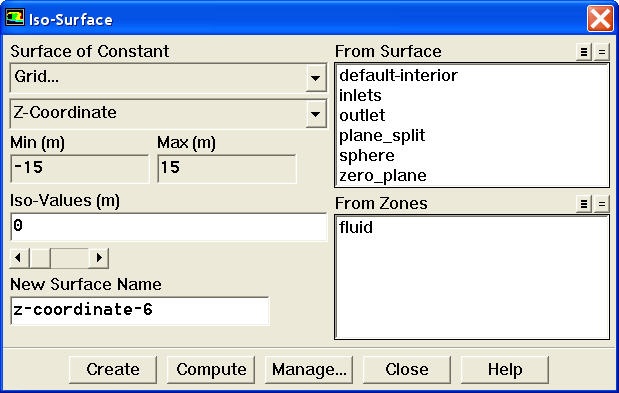Close the Iso-Surface dialog with X
Screen dimensions: 619x393
click(x=600, y=18)
